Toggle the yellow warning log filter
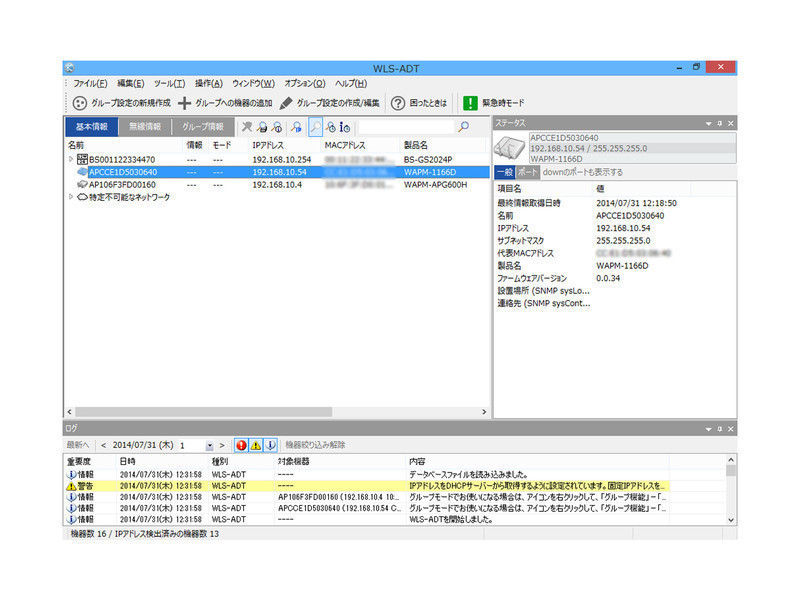Image resolution: width=800 pixels, height=600 pixels. 256,444
